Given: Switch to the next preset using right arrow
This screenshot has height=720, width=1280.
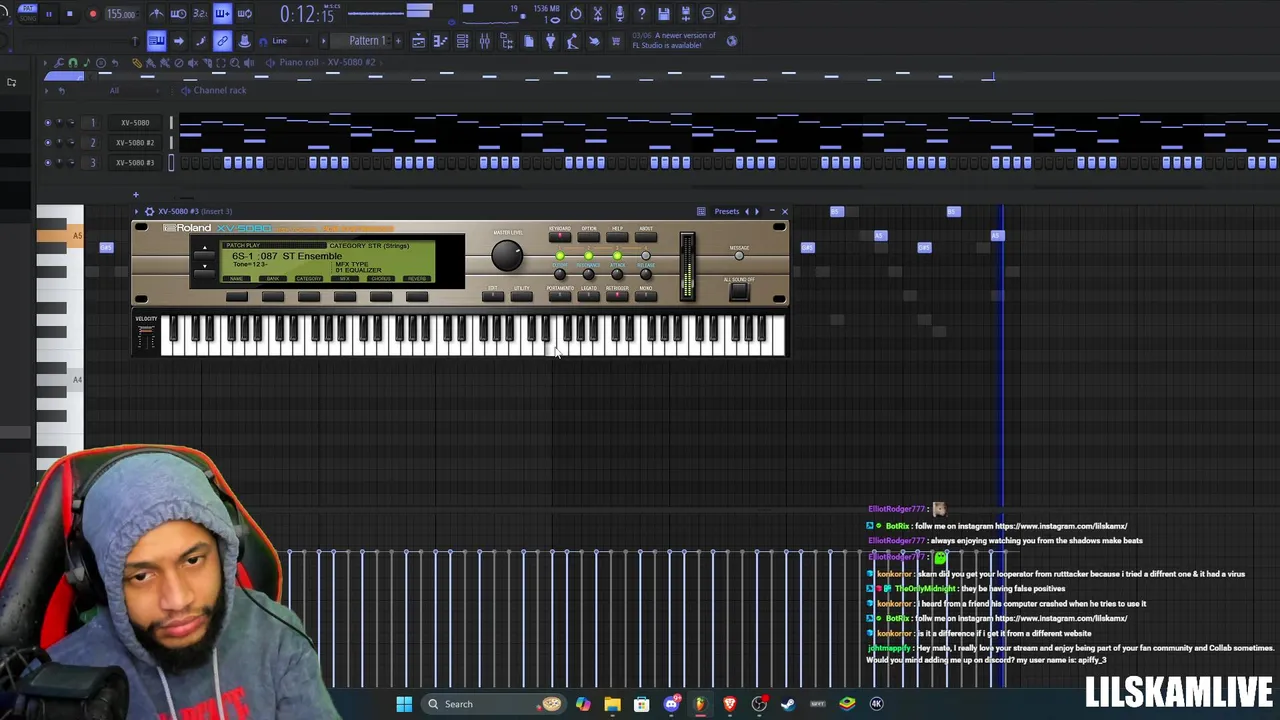Looking at the screenshot, I should point(756,211).
